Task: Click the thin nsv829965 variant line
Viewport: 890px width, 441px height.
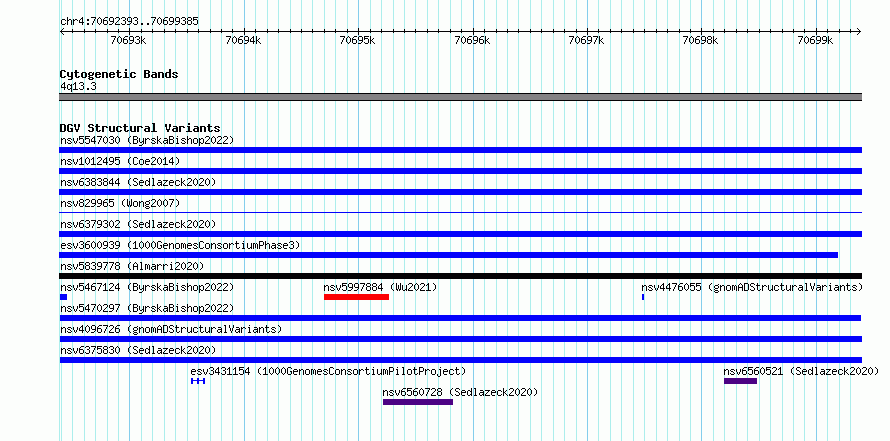Action: click(x=460, y=213)
